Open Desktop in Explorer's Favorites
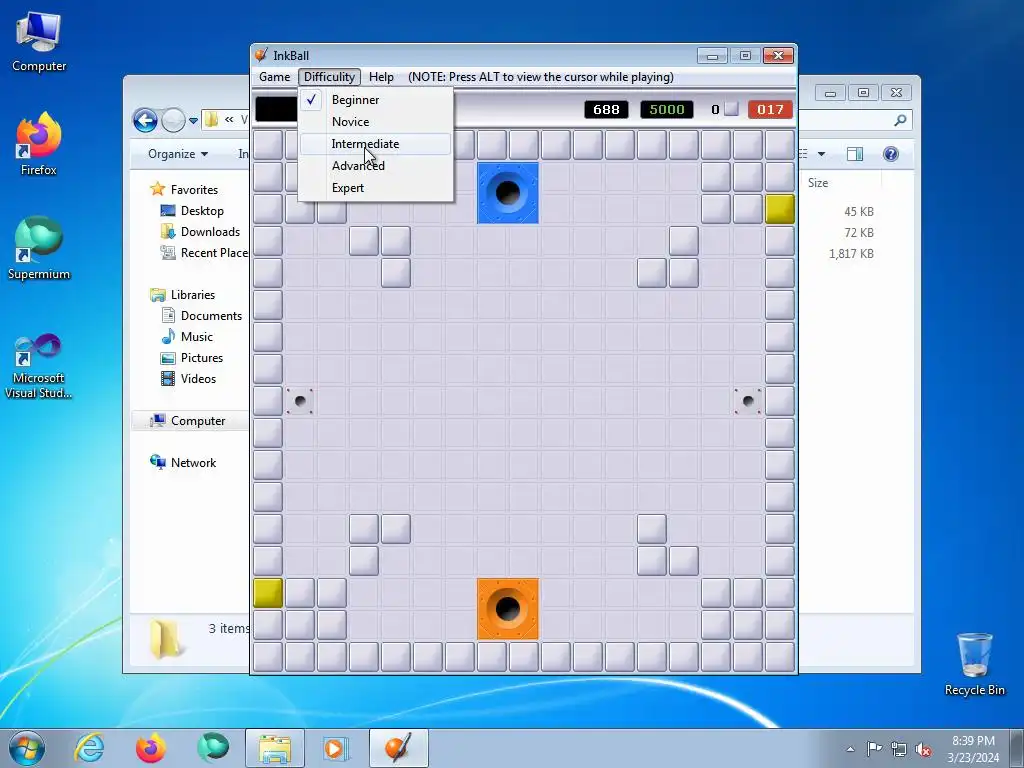 202,211
